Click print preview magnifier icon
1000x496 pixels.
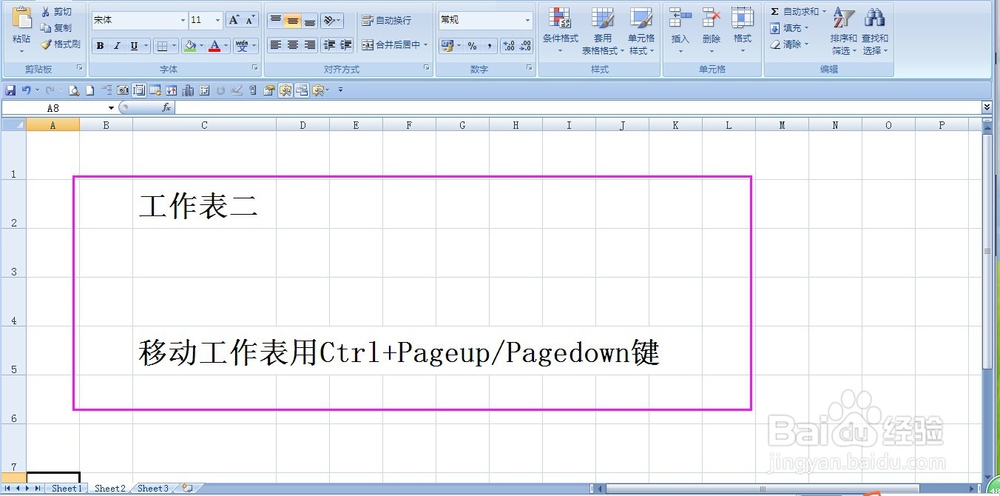(74, 91)
